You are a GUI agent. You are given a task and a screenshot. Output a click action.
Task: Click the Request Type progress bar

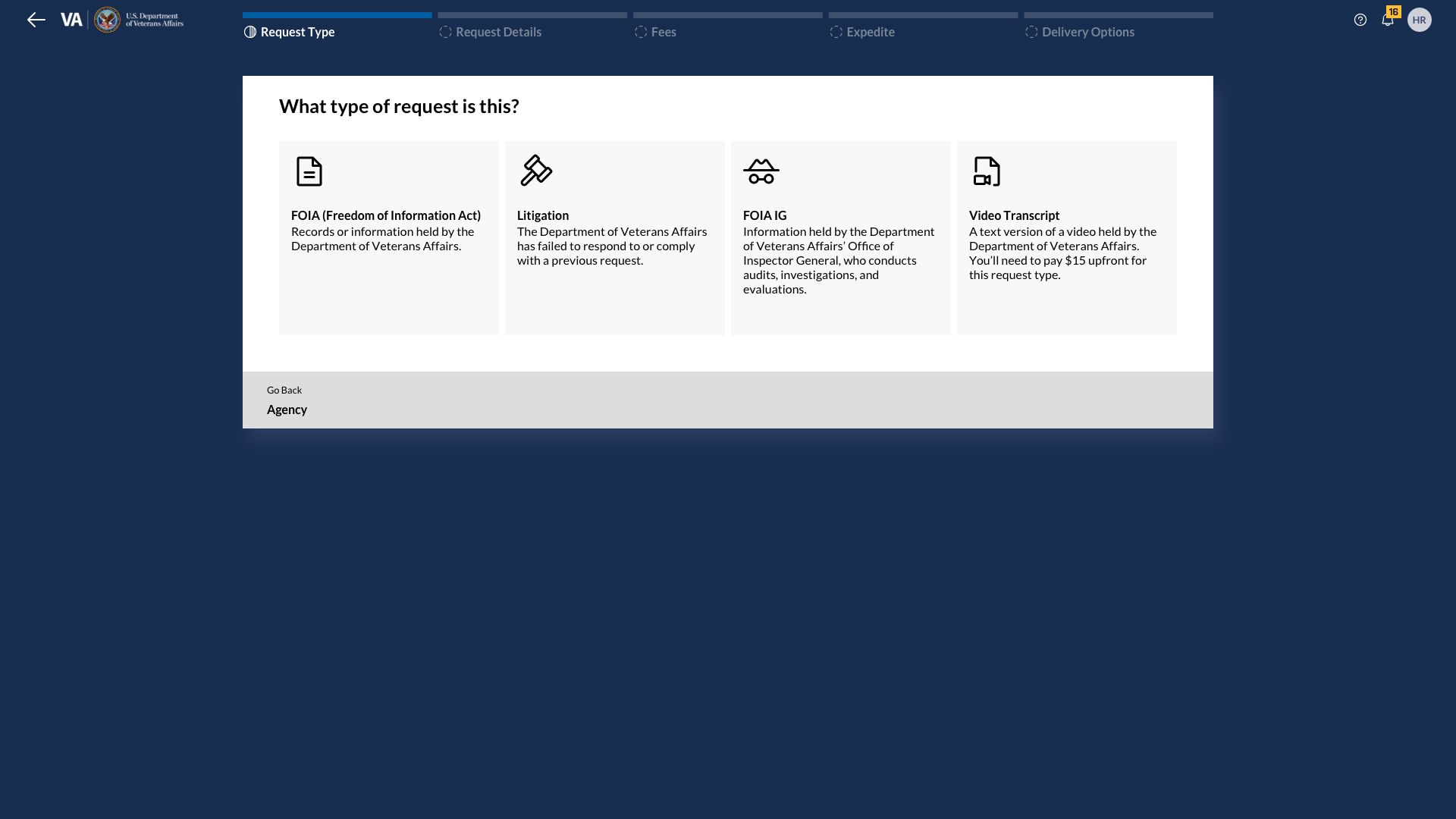pos(337,14)
